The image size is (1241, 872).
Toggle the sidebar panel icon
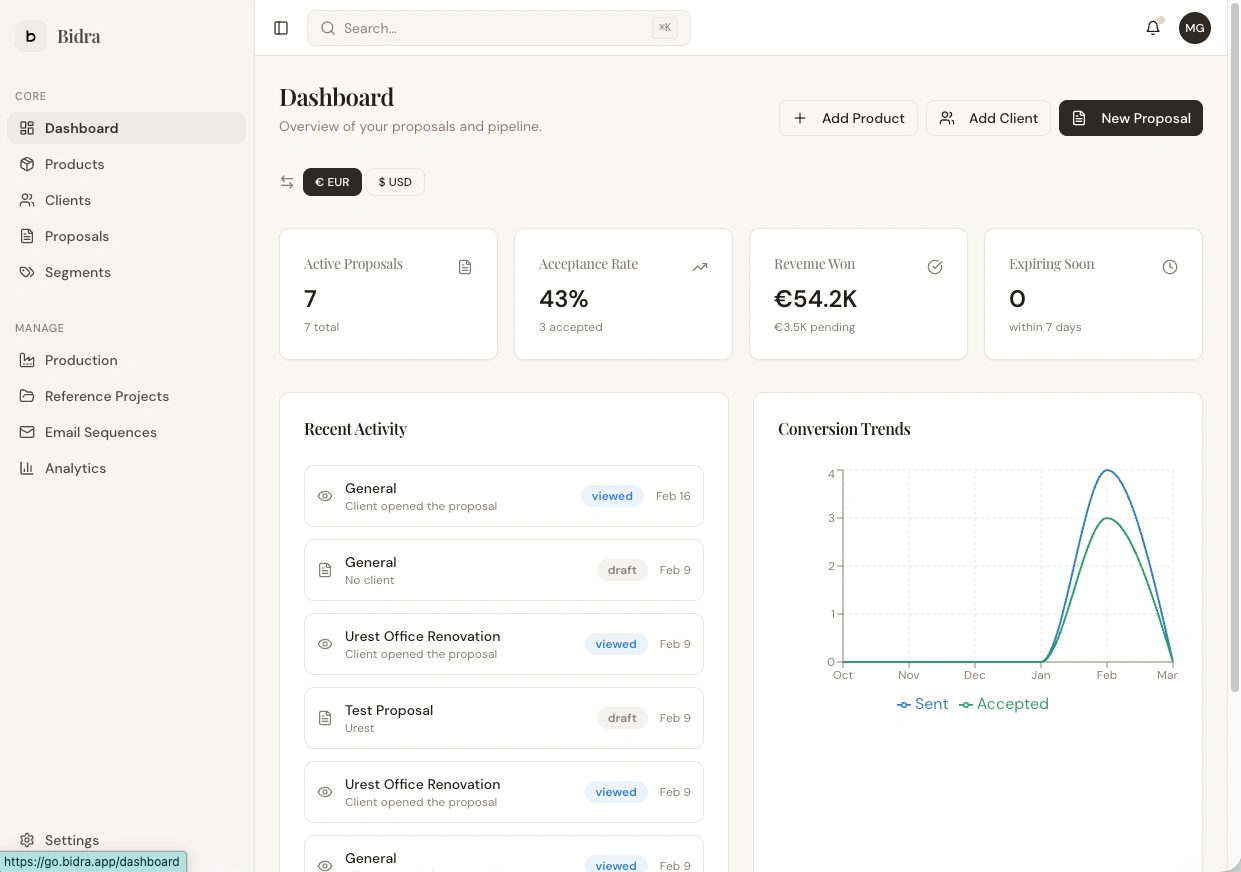[x=281, y=28]
